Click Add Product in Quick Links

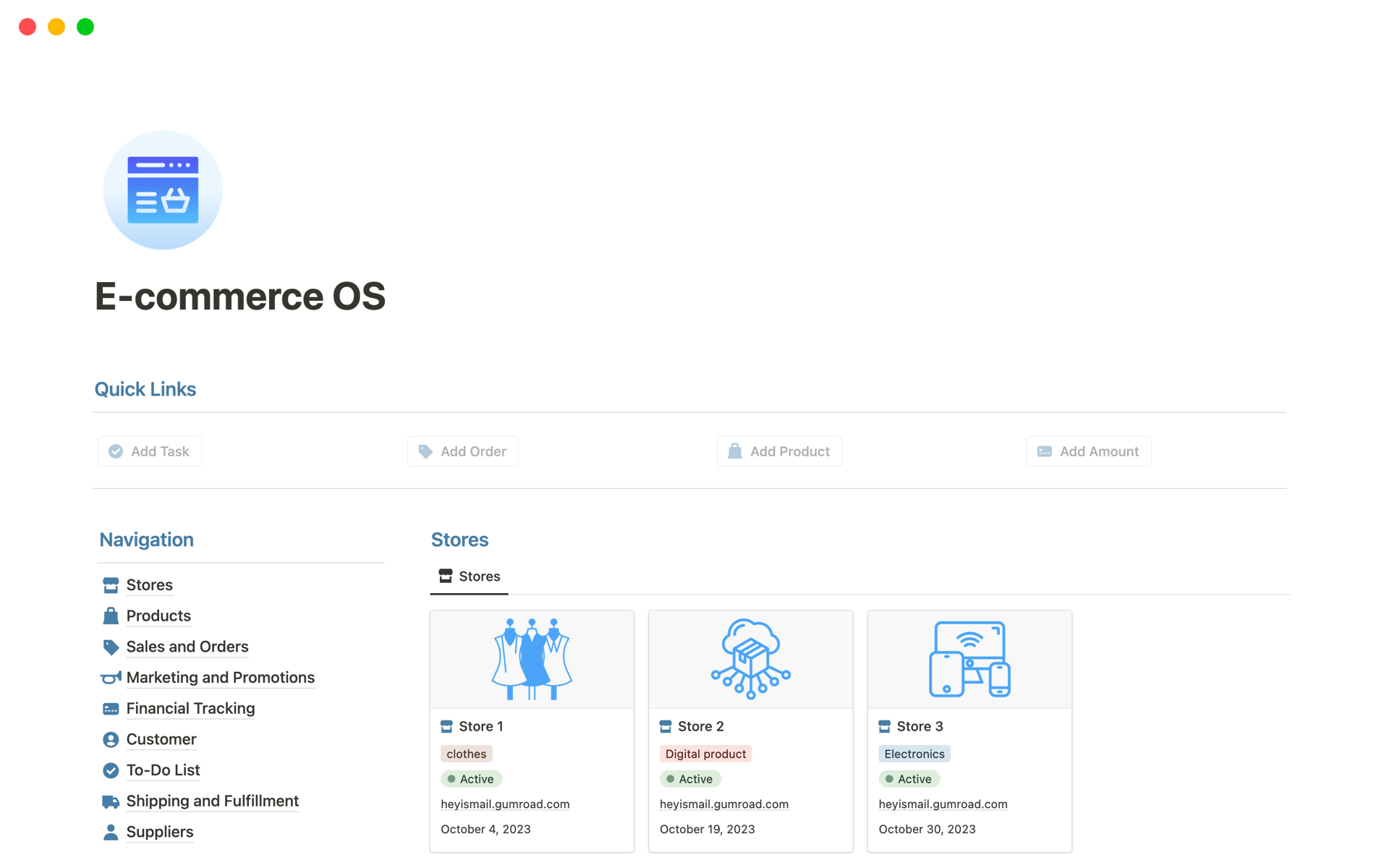[779, 451]
